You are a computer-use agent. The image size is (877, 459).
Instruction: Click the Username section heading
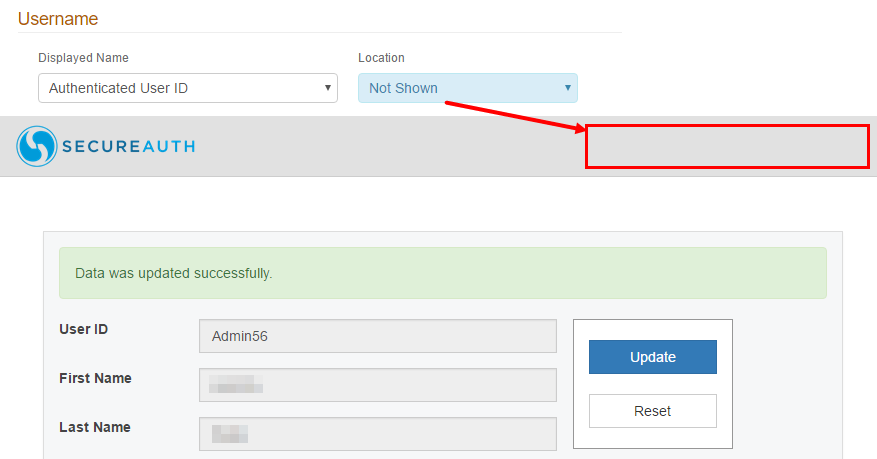pos(58,18)
